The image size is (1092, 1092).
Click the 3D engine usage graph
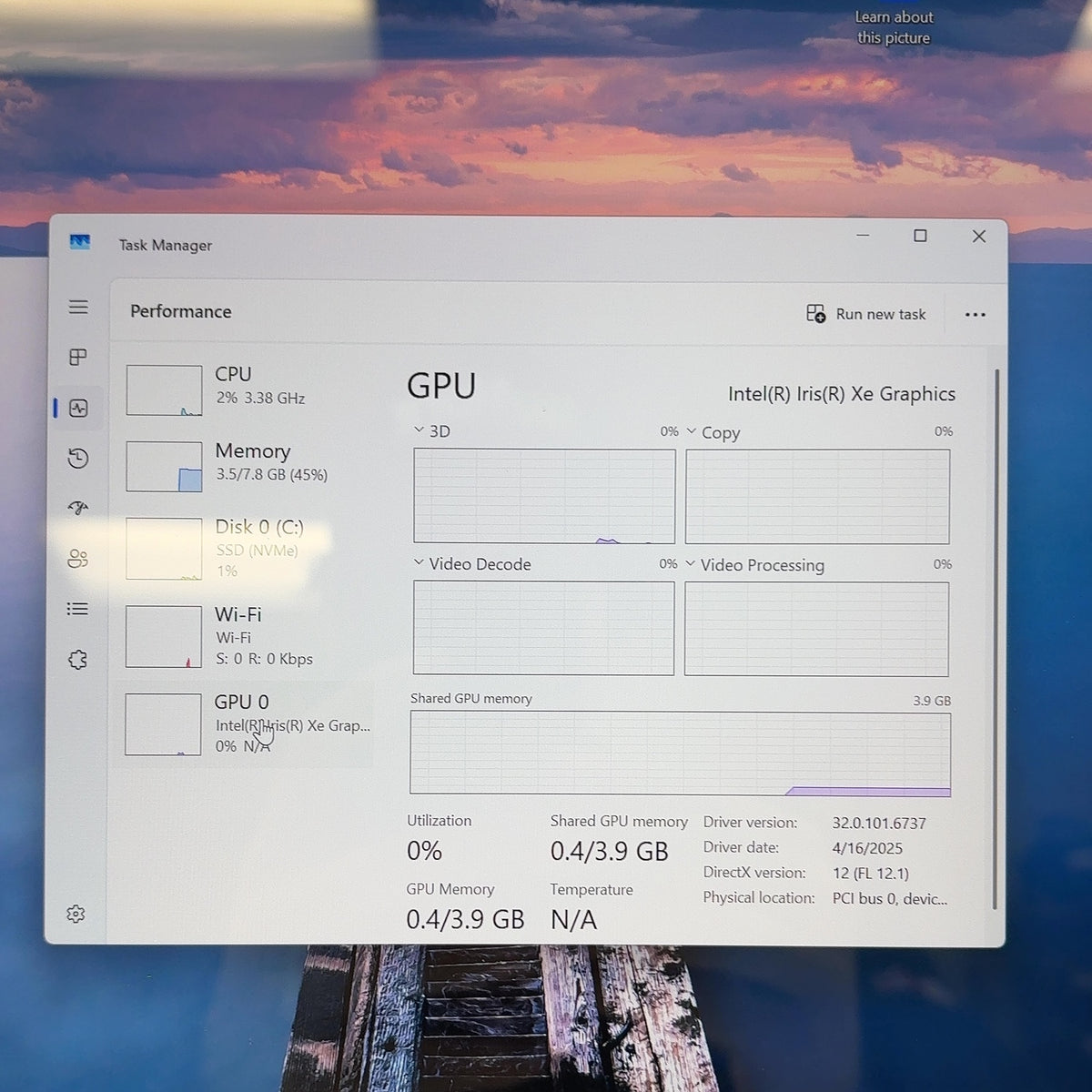[544, 496]
